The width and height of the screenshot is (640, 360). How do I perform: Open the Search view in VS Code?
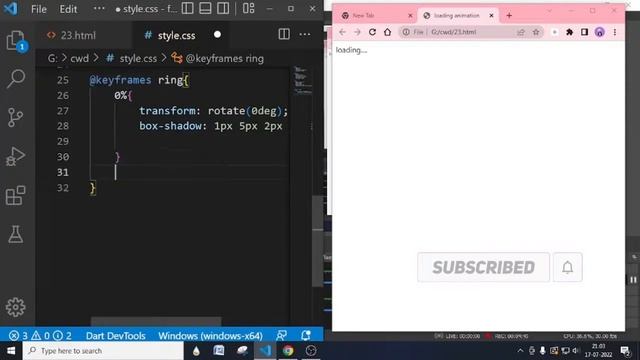pos(16,78)
